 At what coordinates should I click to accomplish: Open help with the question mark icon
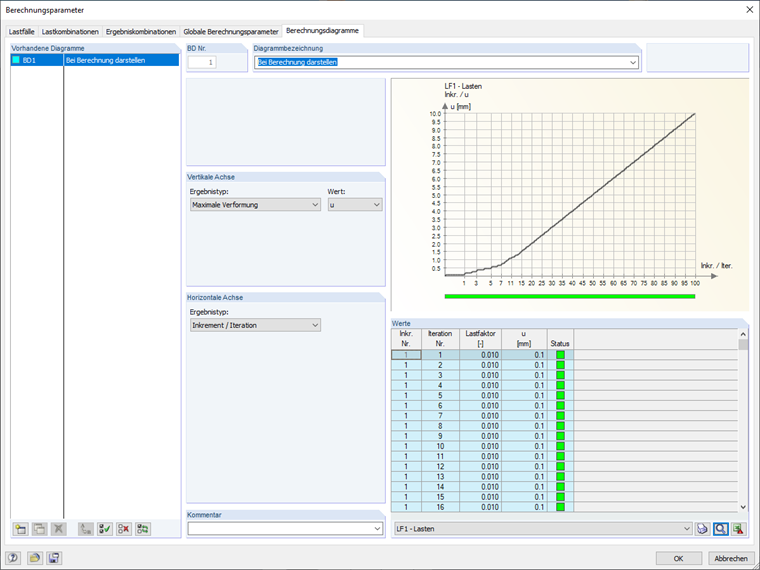(13, 558)
